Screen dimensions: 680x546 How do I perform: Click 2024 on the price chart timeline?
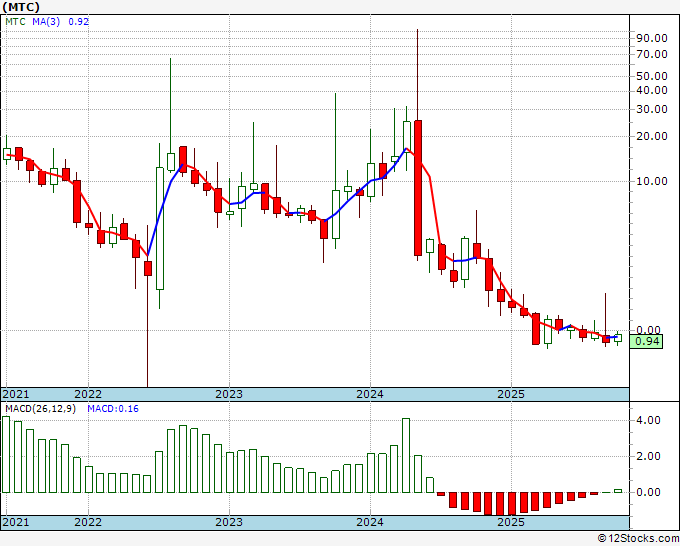[x=370, y=394]
